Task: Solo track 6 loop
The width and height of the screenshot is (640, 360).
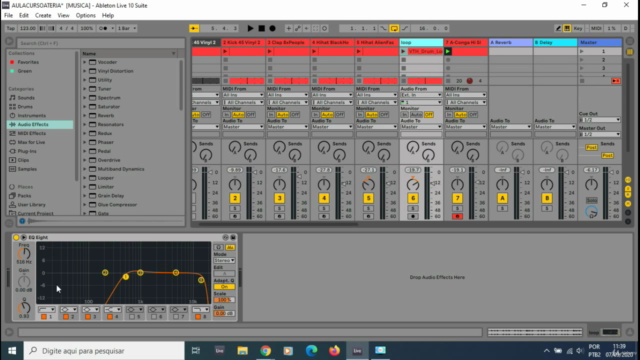Action: tap(413, 209)
